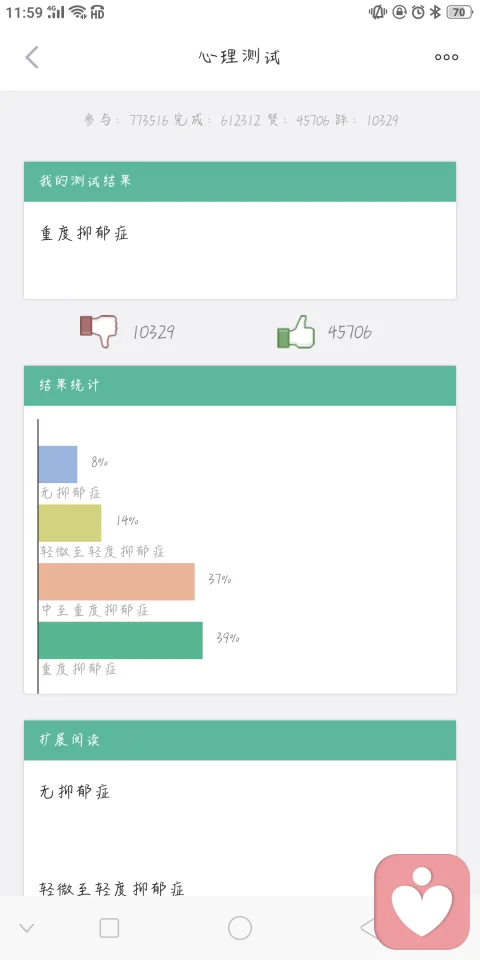Tap the recent apps square button

coord(109,928)
